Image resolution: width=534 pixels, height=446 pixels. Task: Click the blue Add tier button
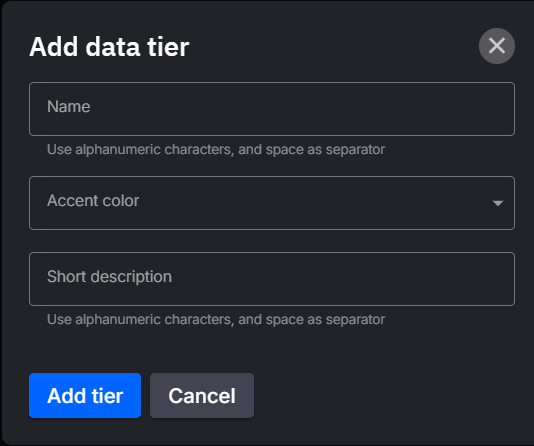(85, 395)
